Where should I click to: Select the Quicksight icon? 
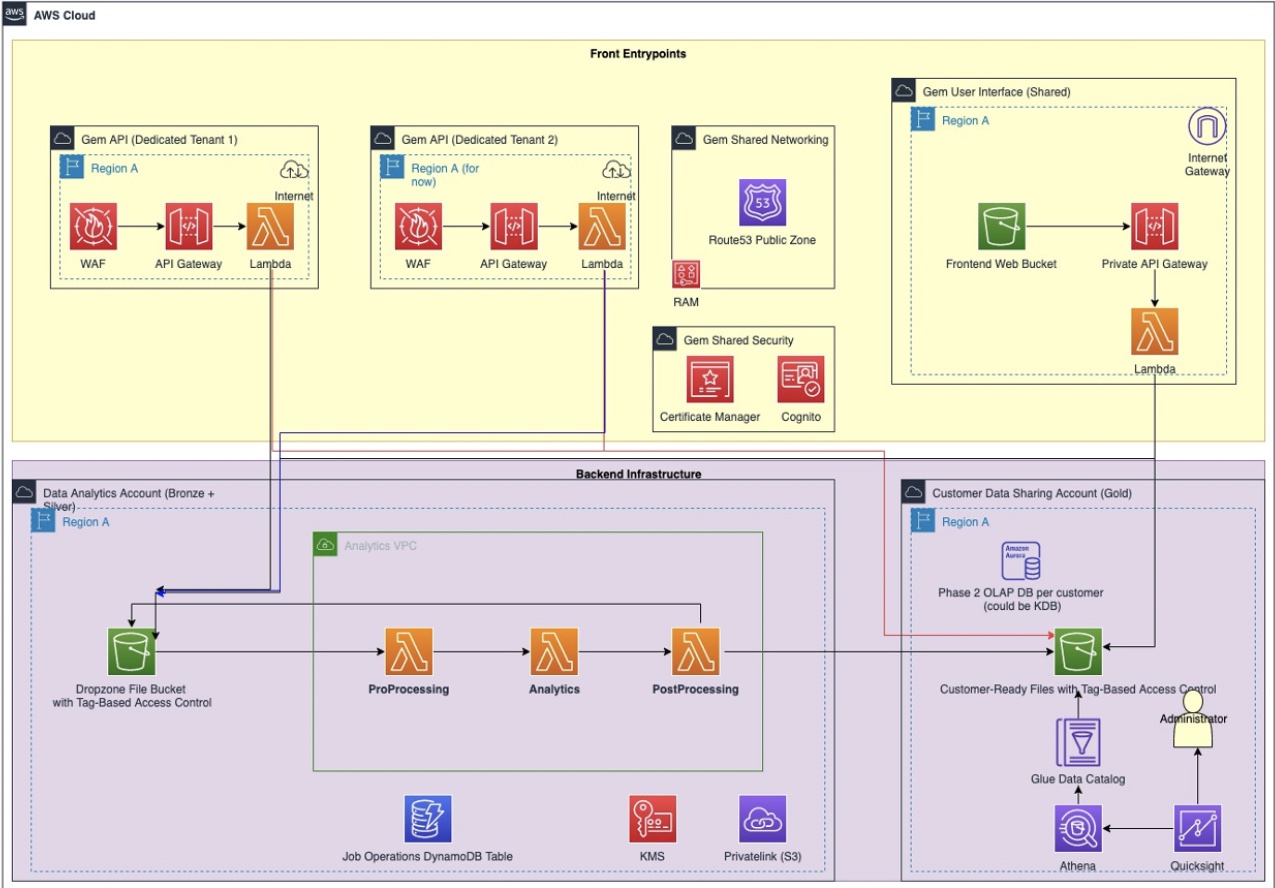[1197, 829]
